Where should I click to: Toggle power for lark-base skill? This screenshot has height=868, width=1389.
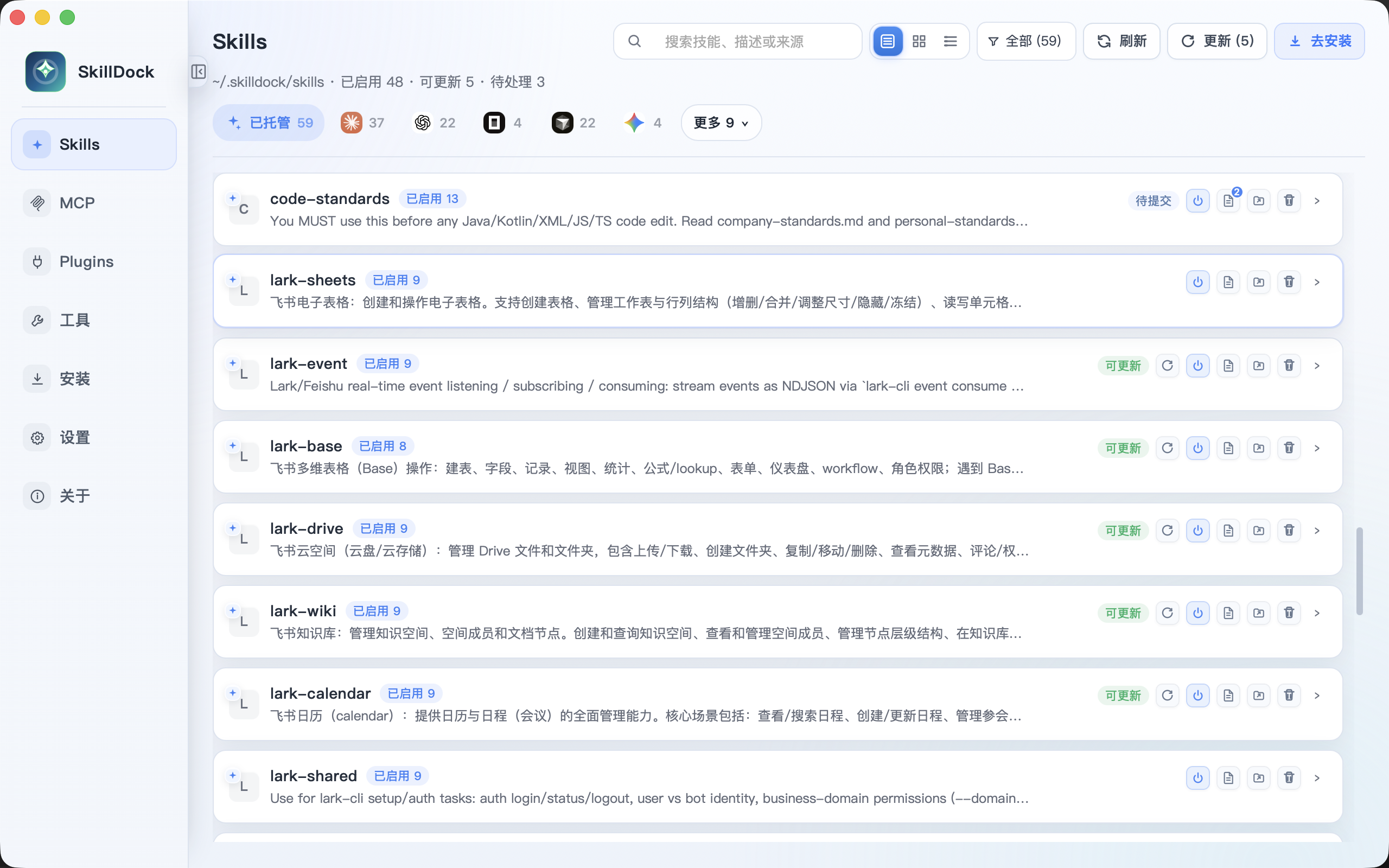click(x=1198, y=448)
